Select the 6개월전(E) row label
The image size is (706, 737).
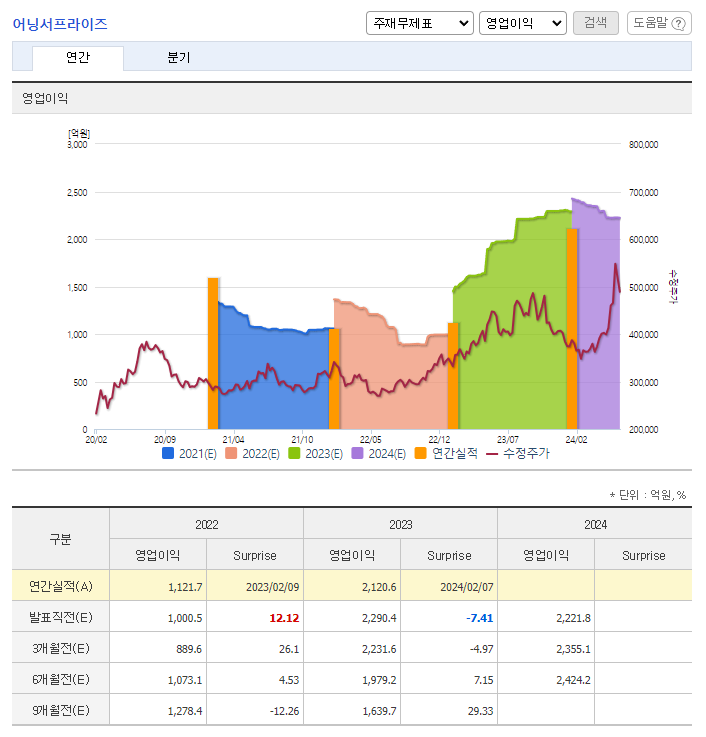[x=61, y=679]
